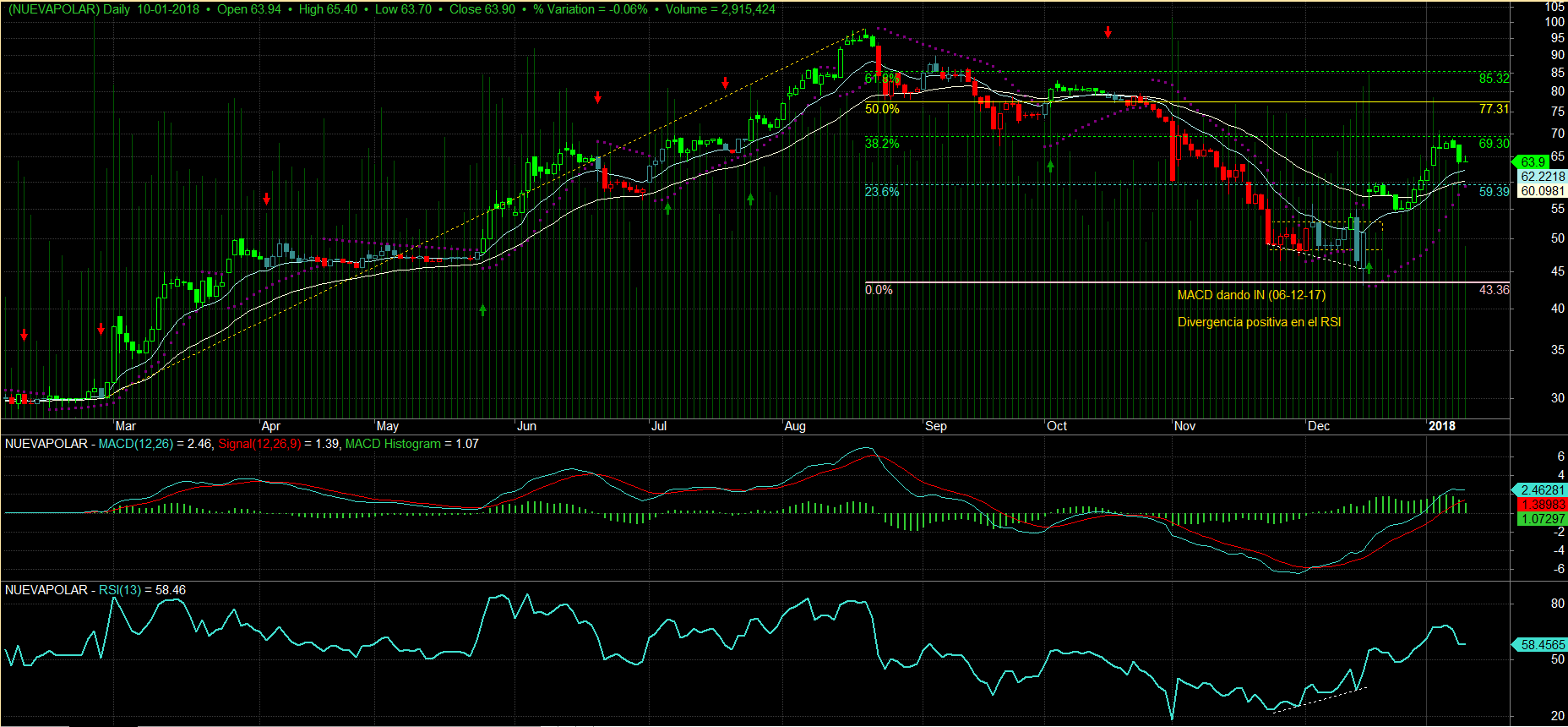Click the 105 mark on price axis

click(x=1554, y=7)
